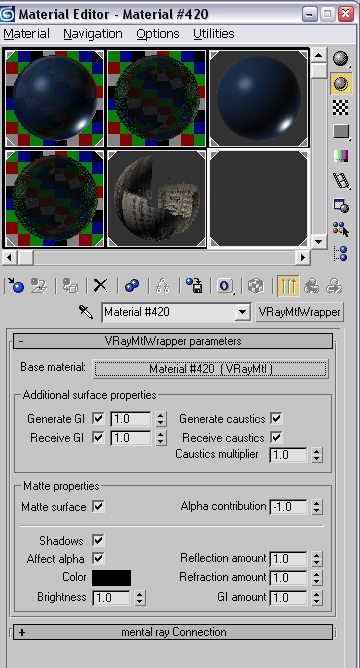360x668 pixels.
Task: Toggle the checkered Background icon
Action: 341,107
